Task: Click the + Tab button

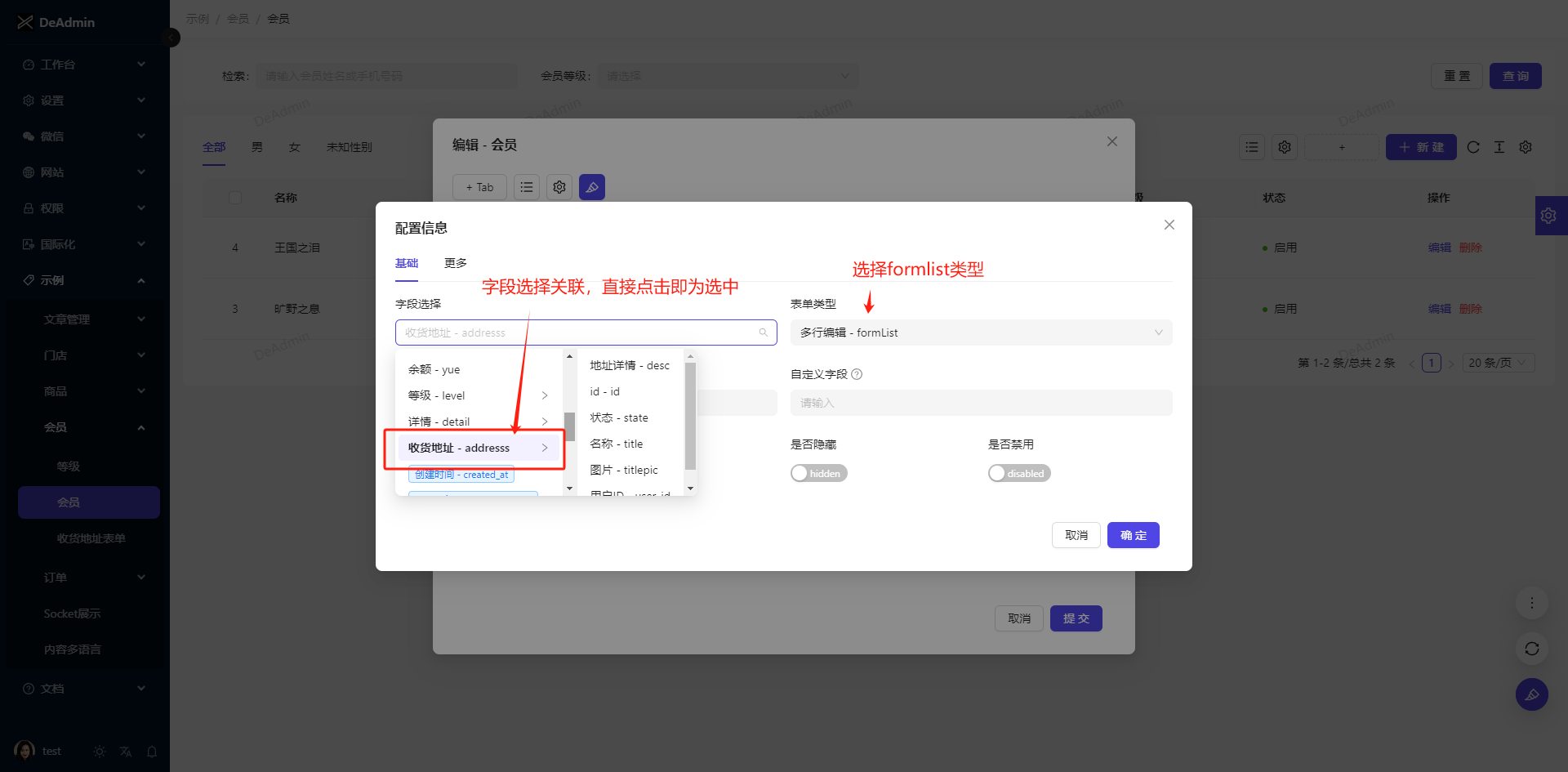Action: 479,187
